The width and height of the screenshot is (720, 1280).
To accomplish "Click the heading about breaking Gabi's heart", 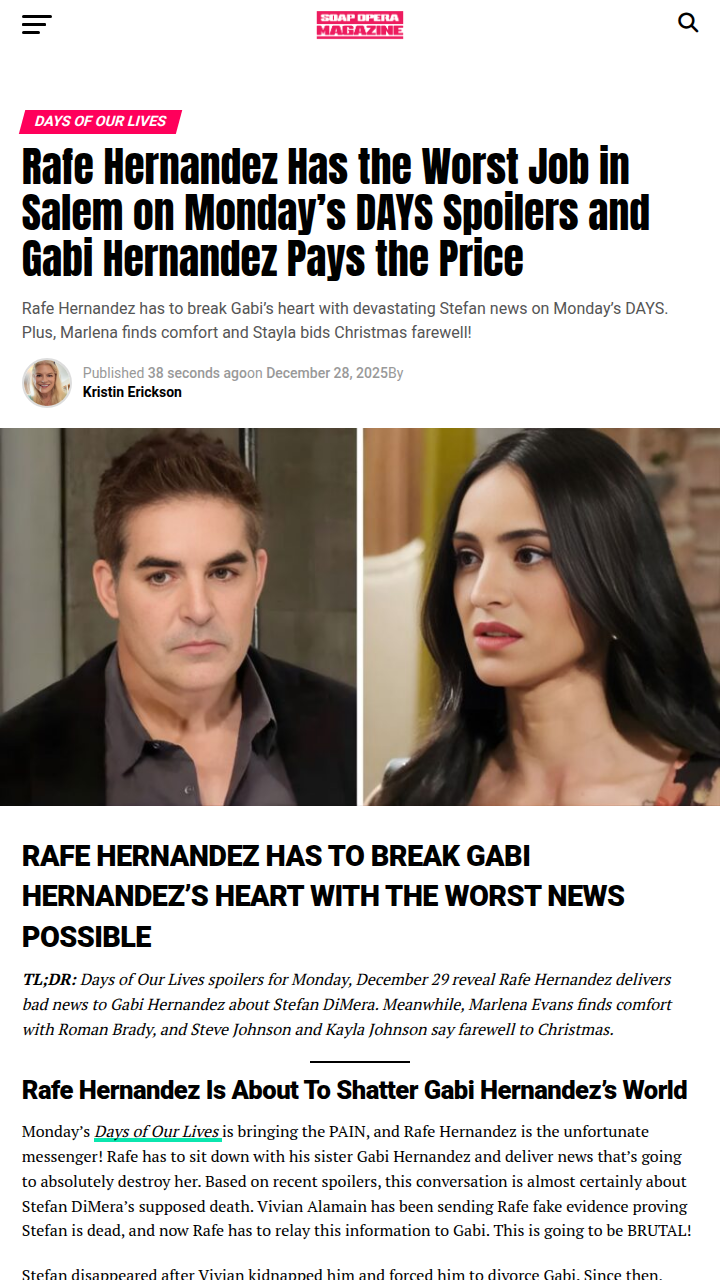I will 324,896.
